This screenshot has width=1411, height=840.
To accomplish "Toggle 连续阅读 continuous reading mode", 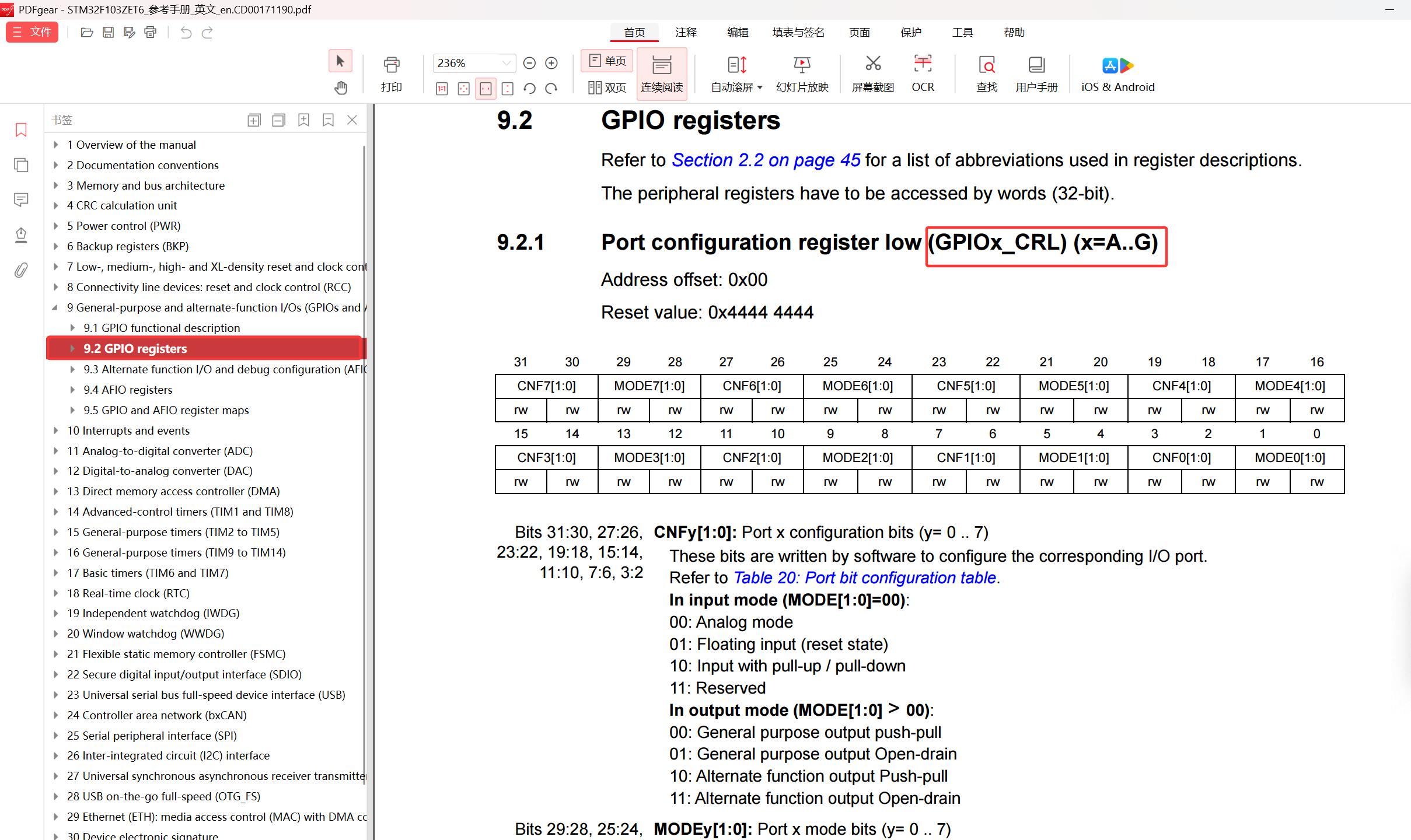I will point(662,74).
